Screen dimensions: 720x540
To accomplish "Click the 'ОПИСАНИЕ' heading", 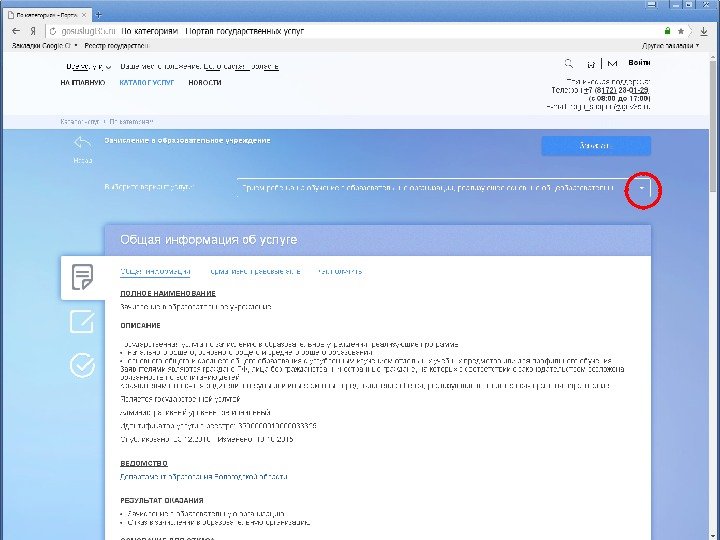I will [140, 326].
